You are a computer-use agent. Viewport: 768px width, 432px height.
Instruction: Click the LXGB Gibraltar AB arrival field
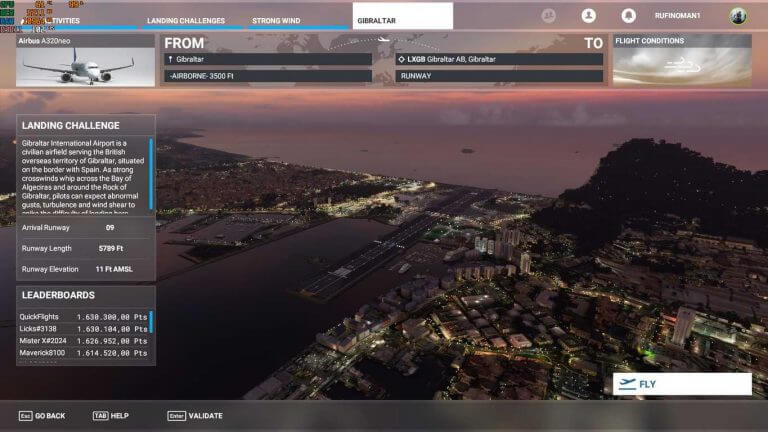pos(499,59)
